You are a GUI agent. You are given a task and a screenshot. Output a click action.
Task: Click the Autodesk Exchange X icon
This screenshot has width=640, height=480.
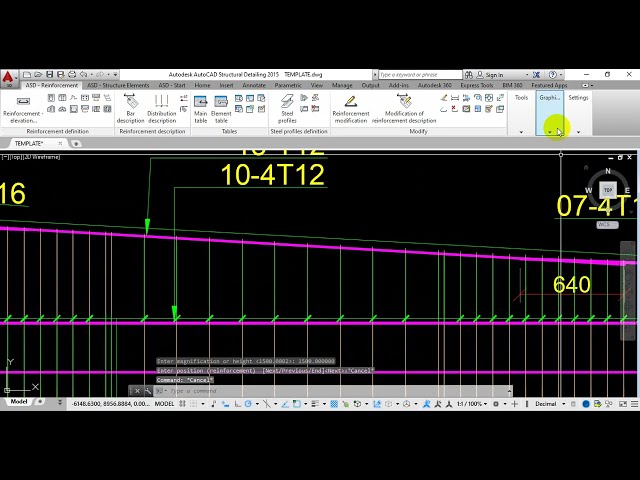point(536,75)
